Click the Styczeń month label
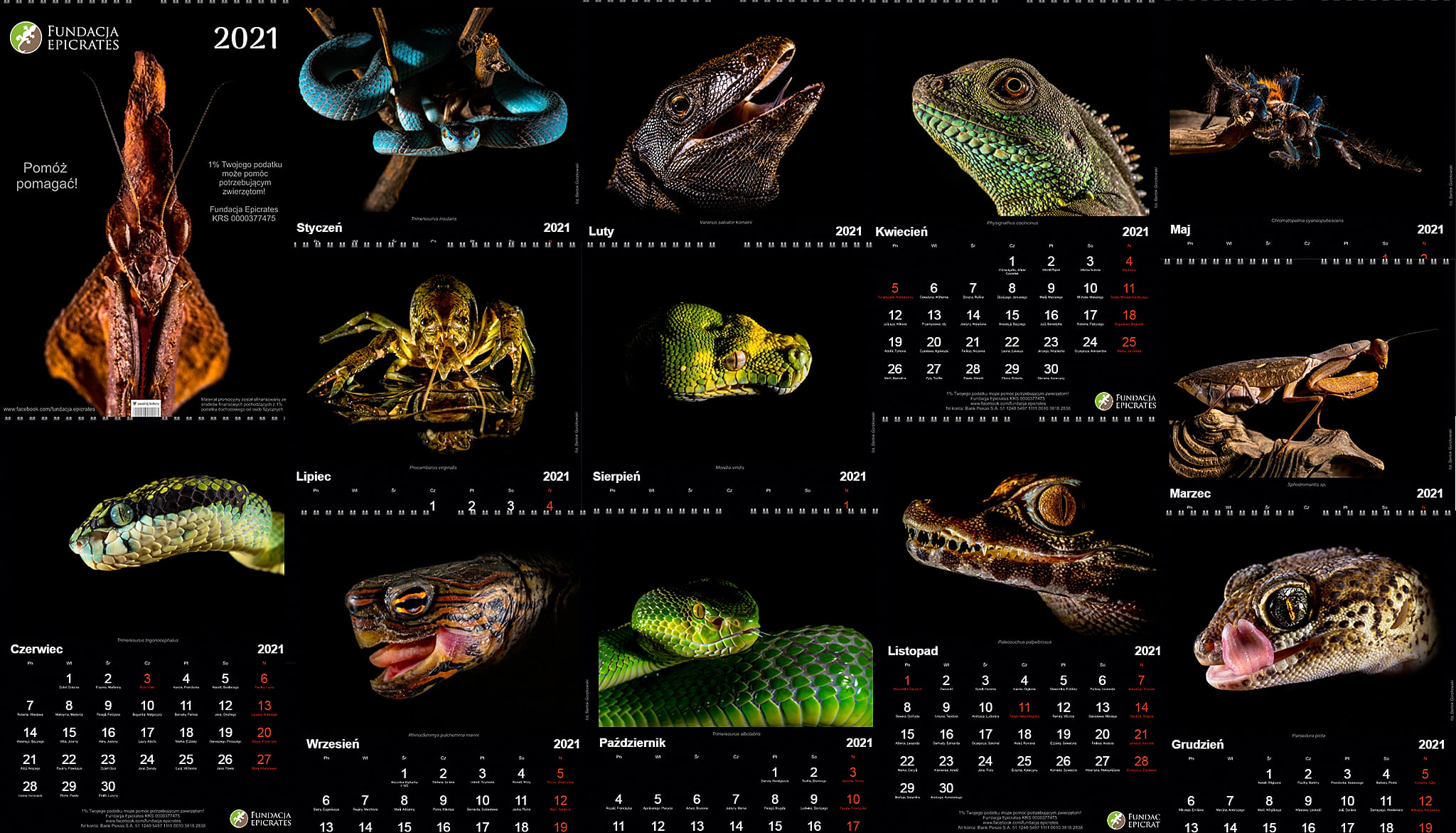Image resolution: width=1456 pixels, height=833 pixels. [319, 228]
